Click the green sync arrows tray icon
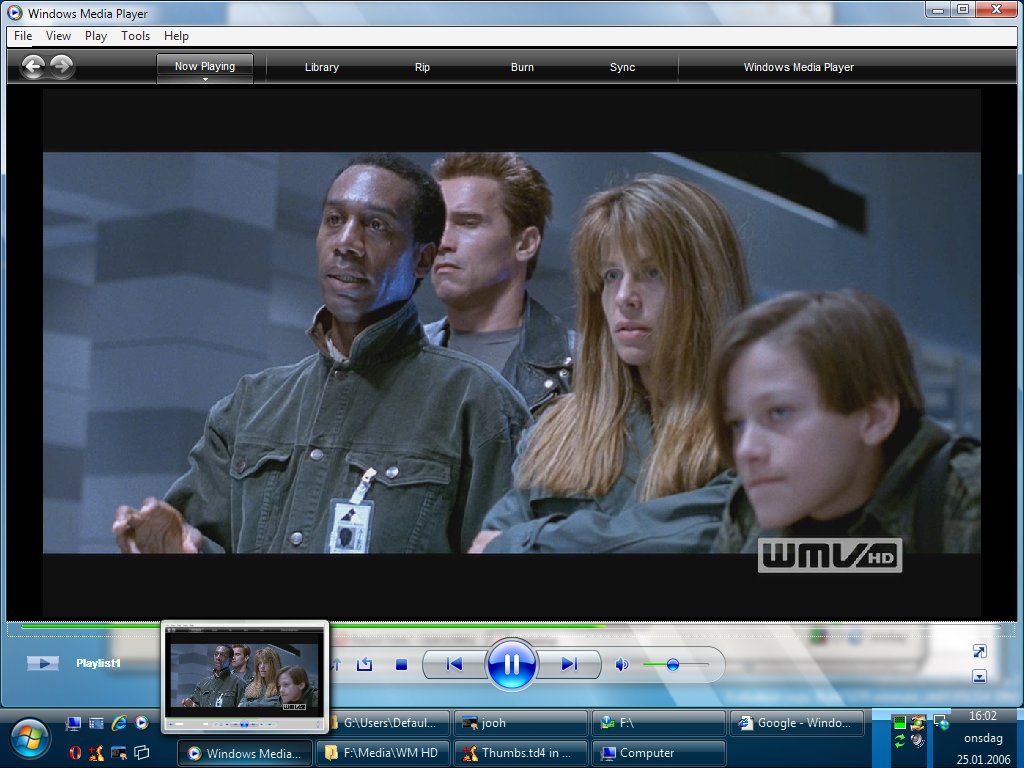Image resolution: width=1024 pixels, height=768 pixels. (x=899, y=741)
